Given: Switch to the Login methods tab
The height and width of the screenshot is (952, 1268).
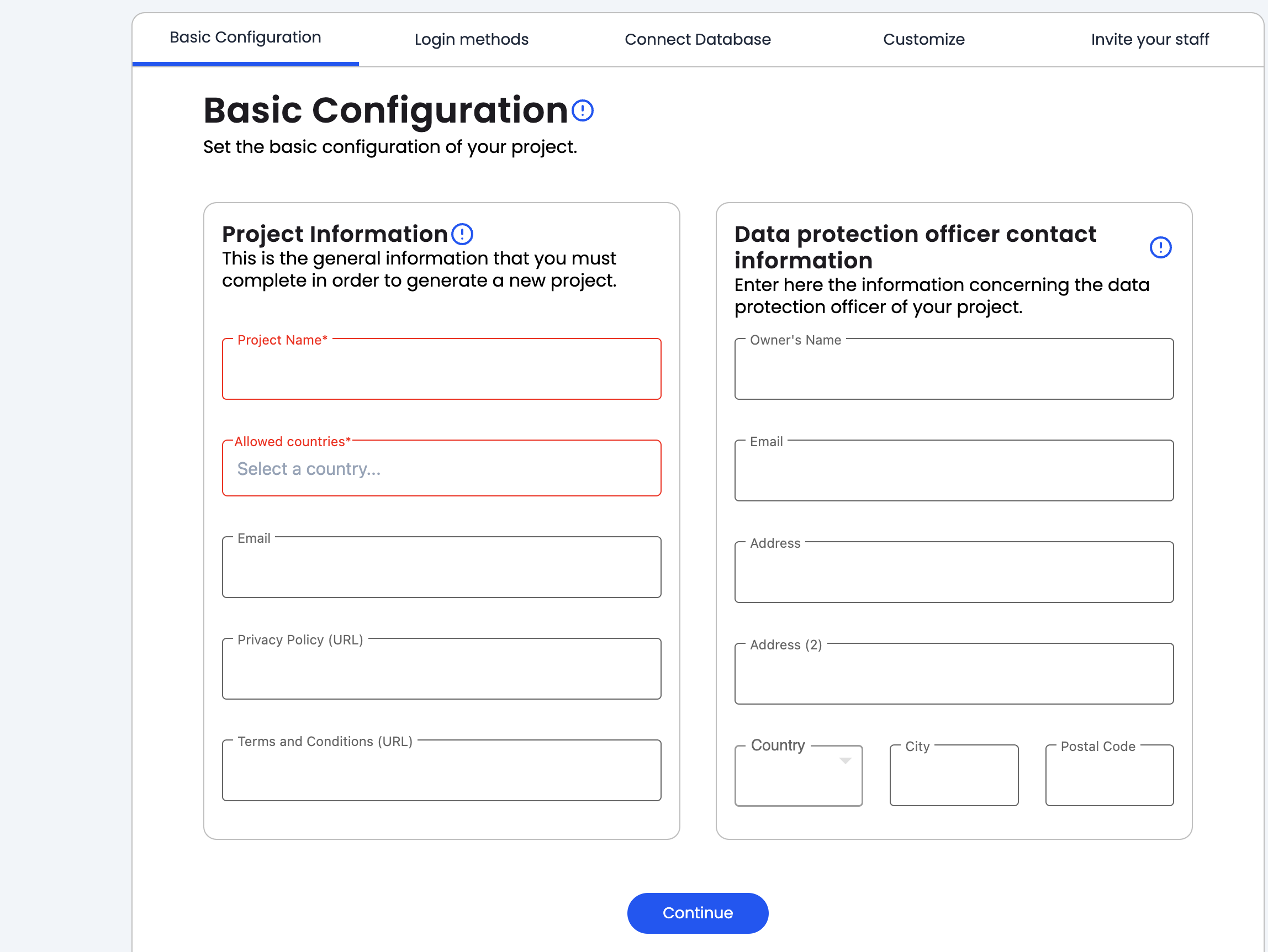Looking at the screenshot, I should pos(471,40).
